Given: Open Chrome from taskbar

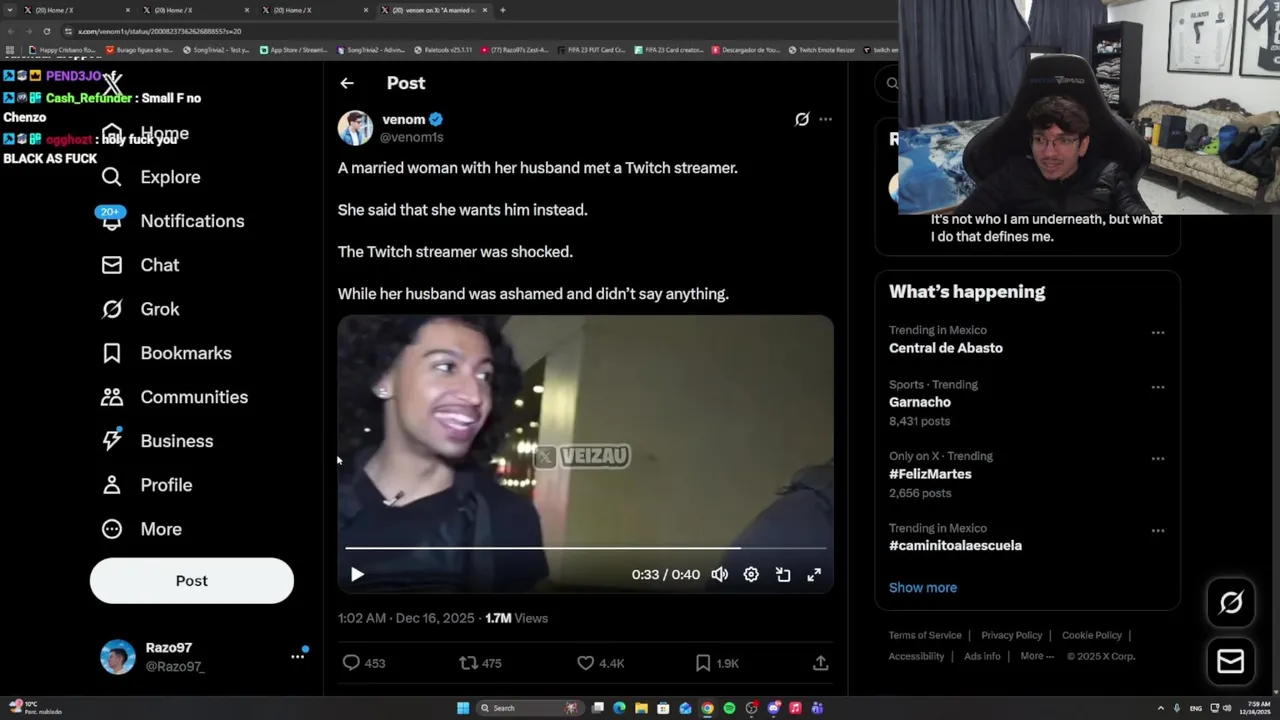Looking at the screenshot, I should [707, 708].
